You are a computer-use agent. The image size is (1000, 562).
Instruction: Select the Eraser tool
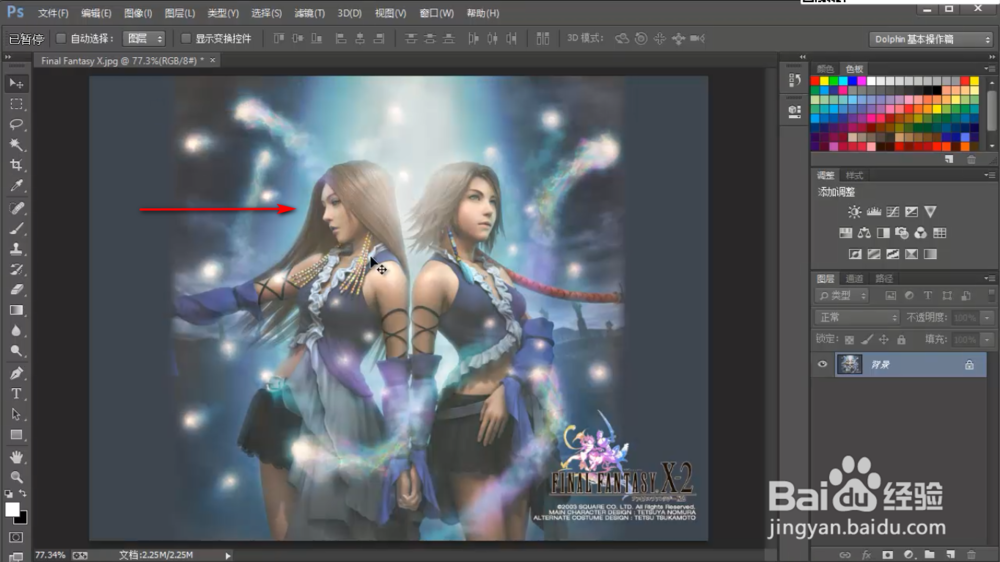(17, 290)
